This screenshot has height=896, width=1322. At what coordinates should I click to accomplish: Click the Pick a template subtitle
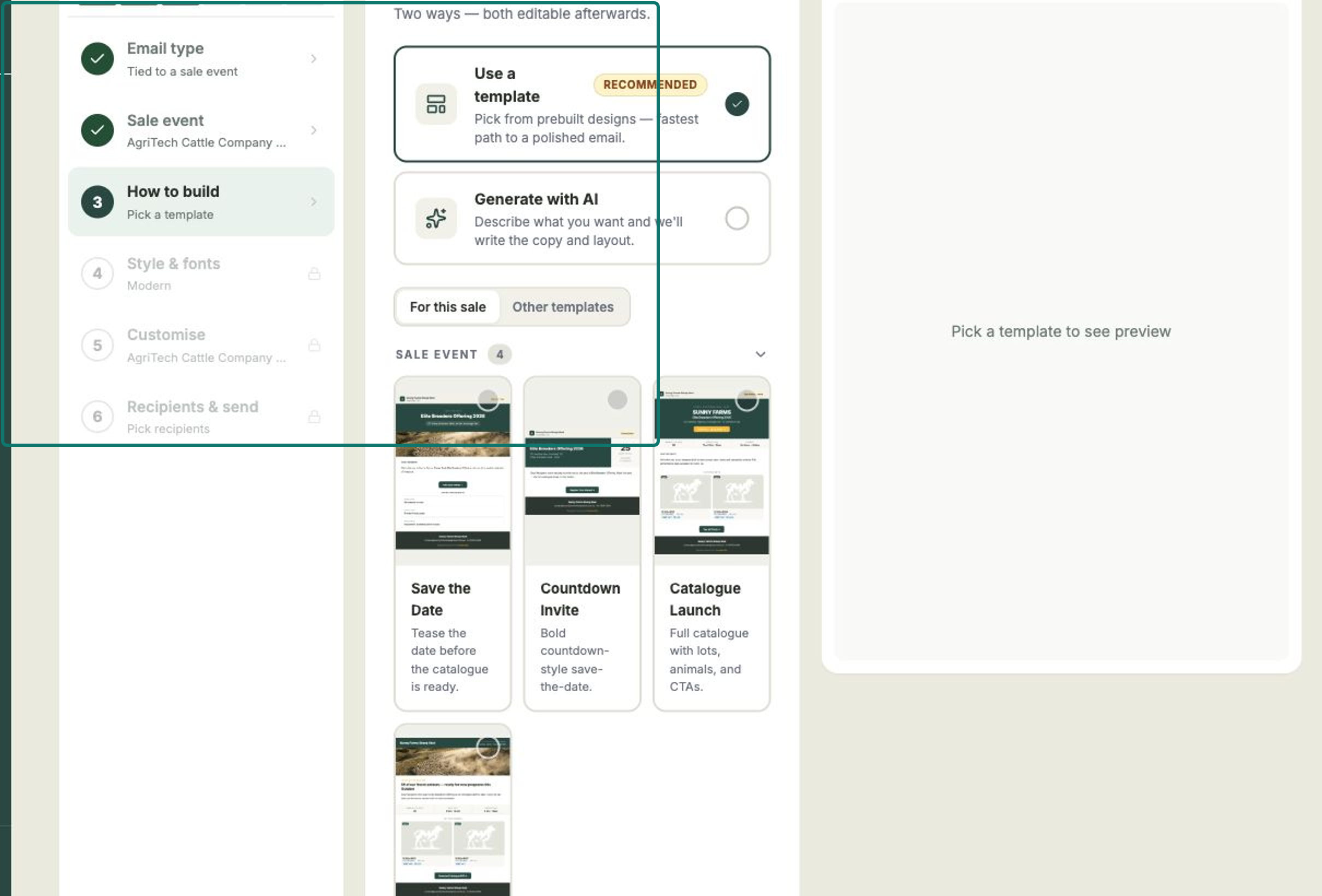click(x=170, y=215)
